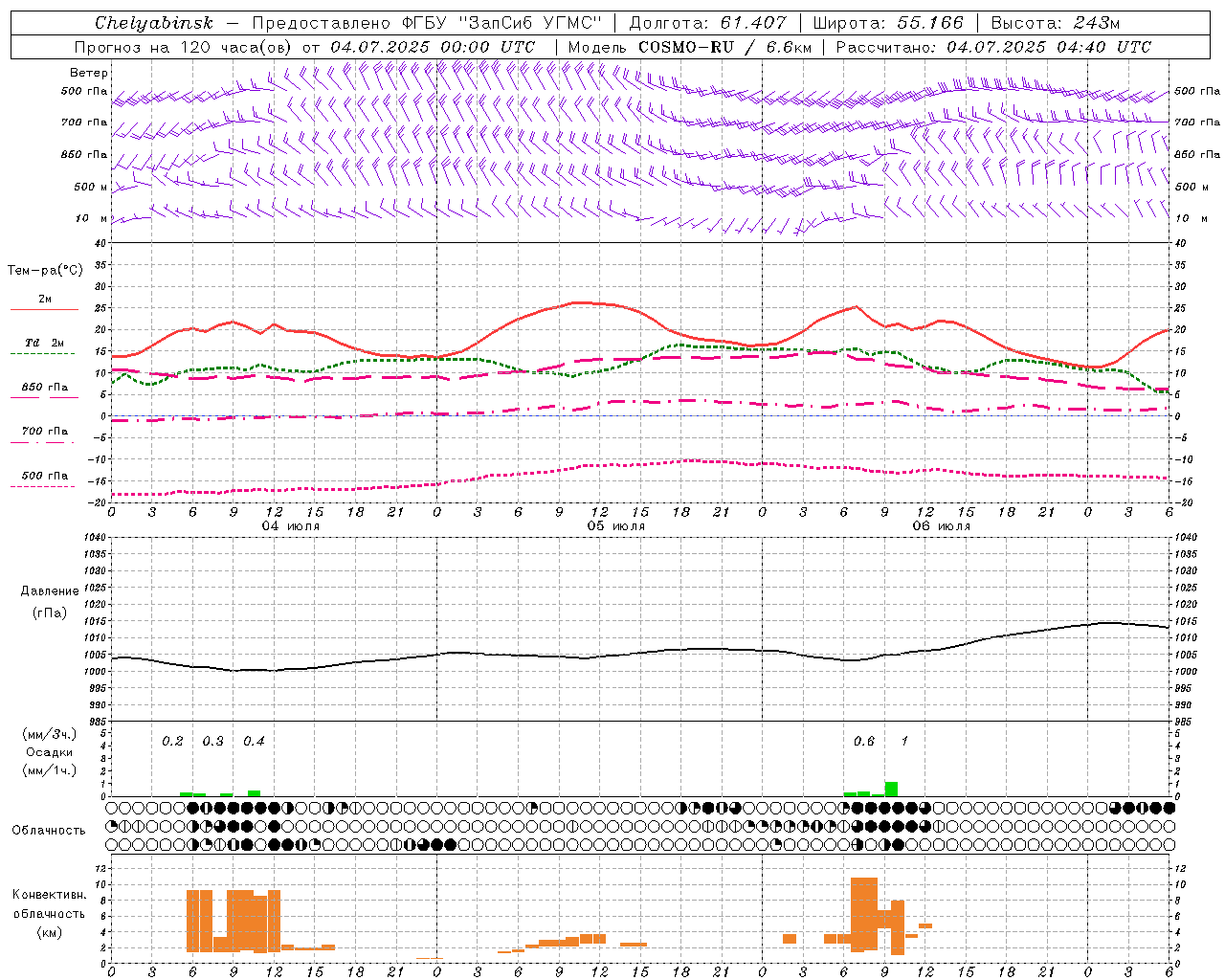1225x980 pixels.
Task: Click the red solid "2м" legend line
Action: click(x=44, y=309)
